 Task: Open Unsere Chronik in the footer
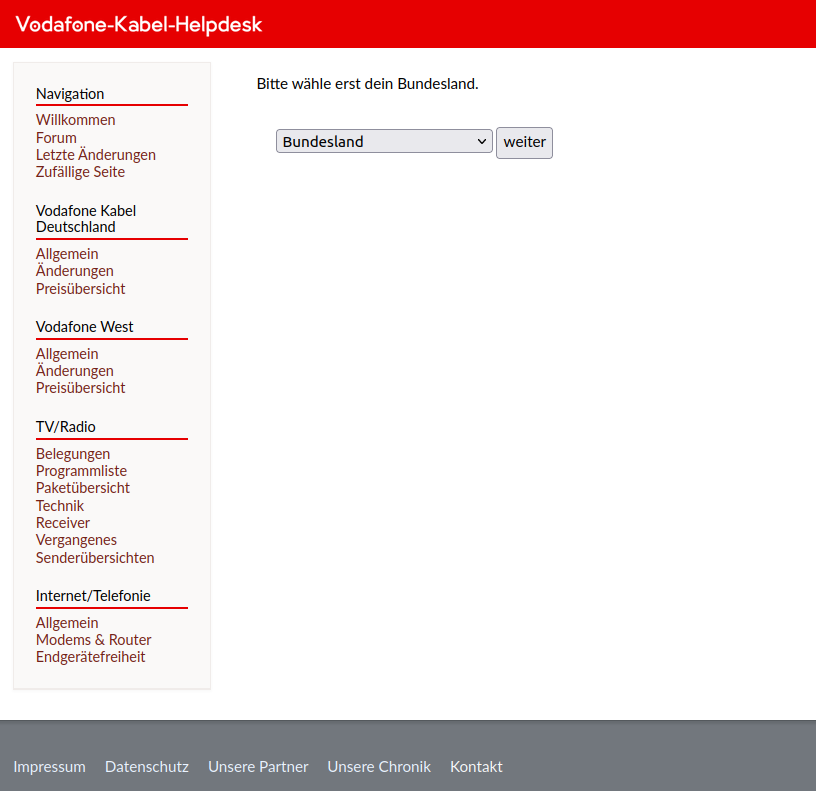coord(379,767)
